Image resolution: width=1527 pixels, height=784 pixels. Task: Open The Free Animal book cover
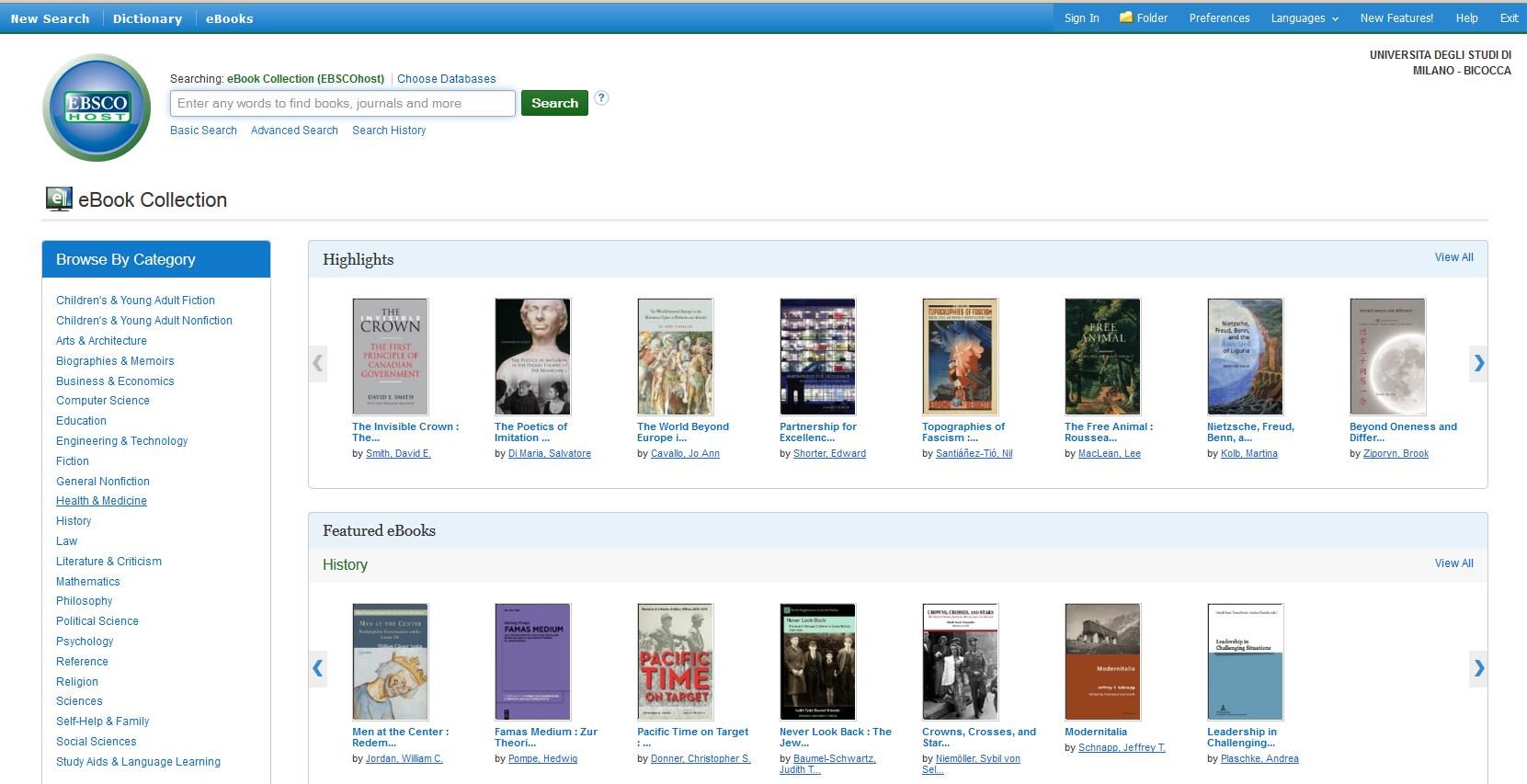pos(1103,357)
